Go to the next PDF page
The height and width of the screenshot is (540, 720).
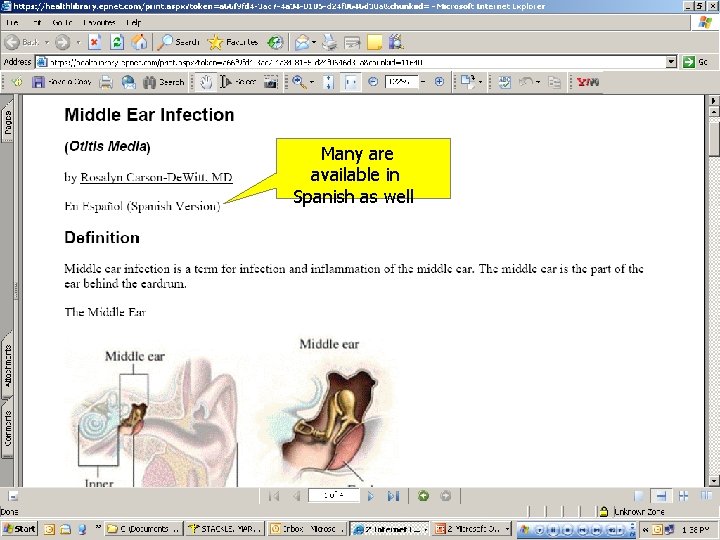click(x=371, y=496)
